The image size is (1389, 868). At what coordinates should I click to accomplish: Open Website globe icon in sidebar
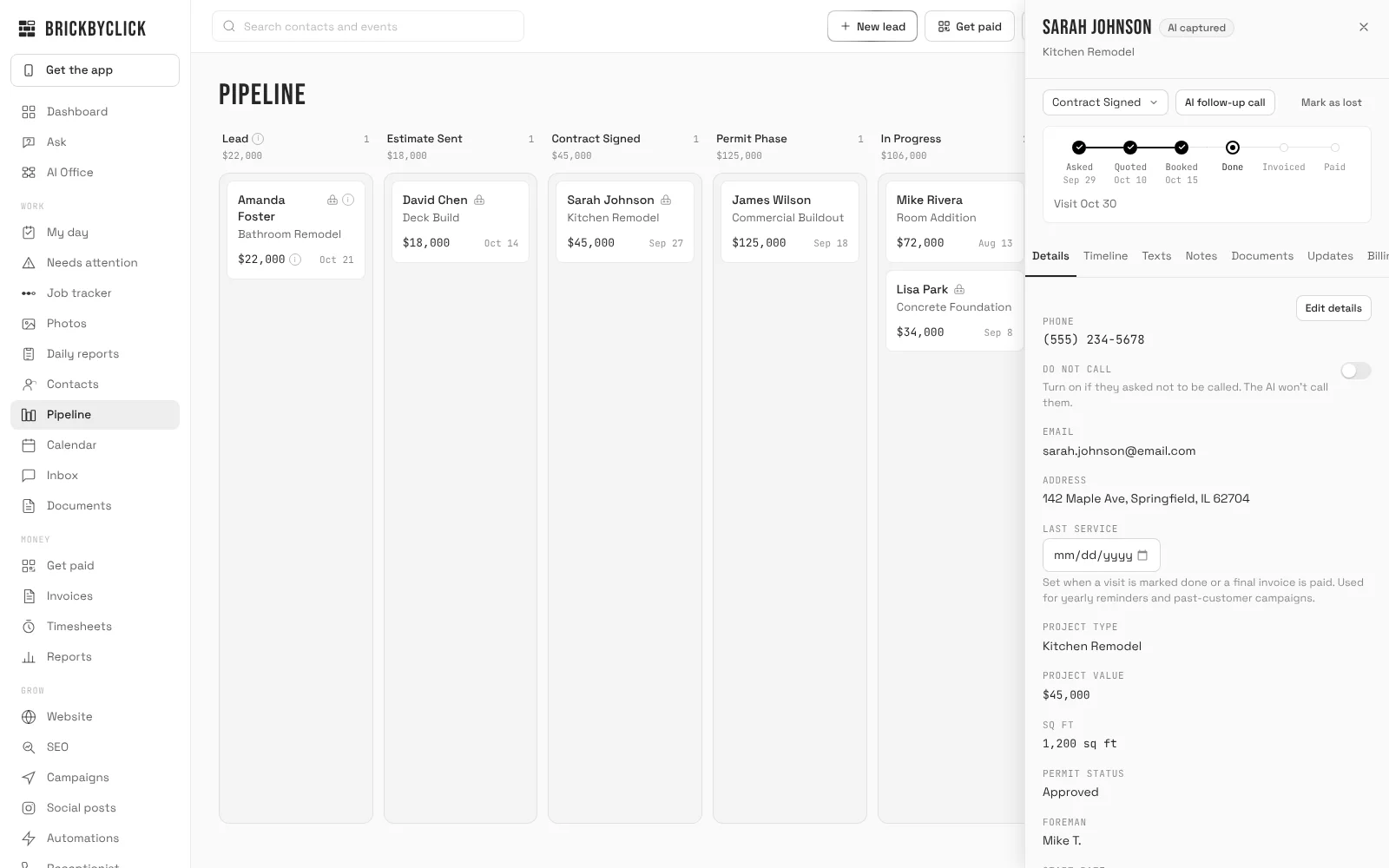(x=29, y=717)
